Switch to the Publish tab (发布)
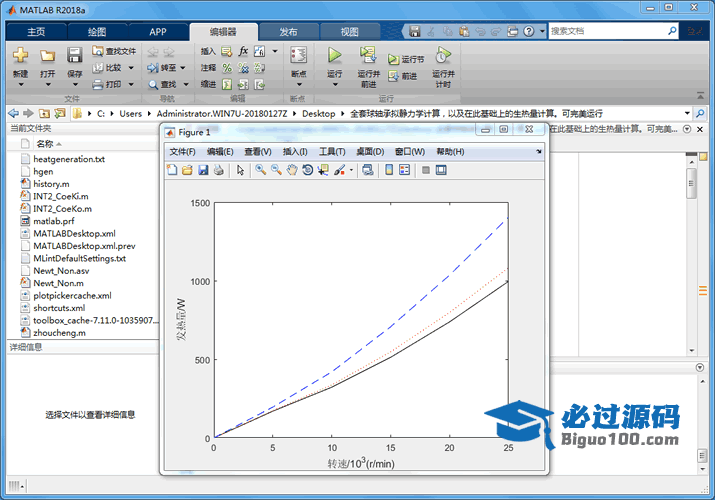715x500 pixels. click(288, 32)
